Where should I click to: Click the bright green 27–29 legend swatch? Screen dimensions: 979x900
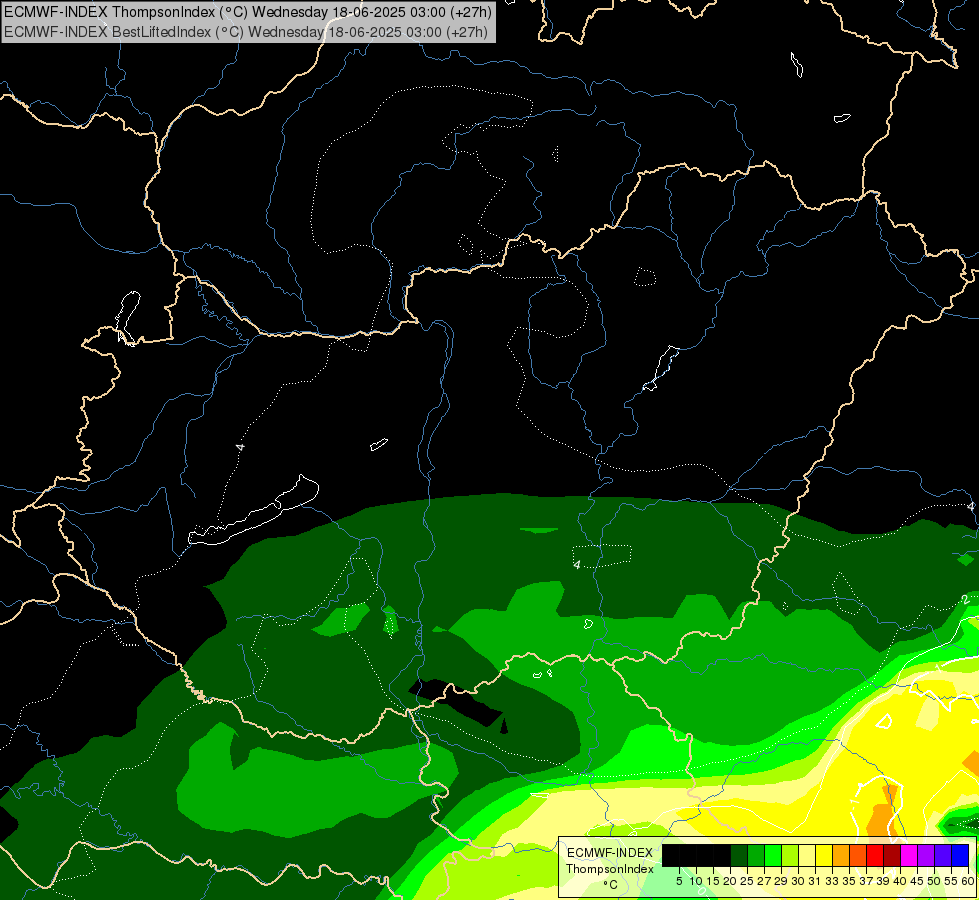click(x=772, y=856)
